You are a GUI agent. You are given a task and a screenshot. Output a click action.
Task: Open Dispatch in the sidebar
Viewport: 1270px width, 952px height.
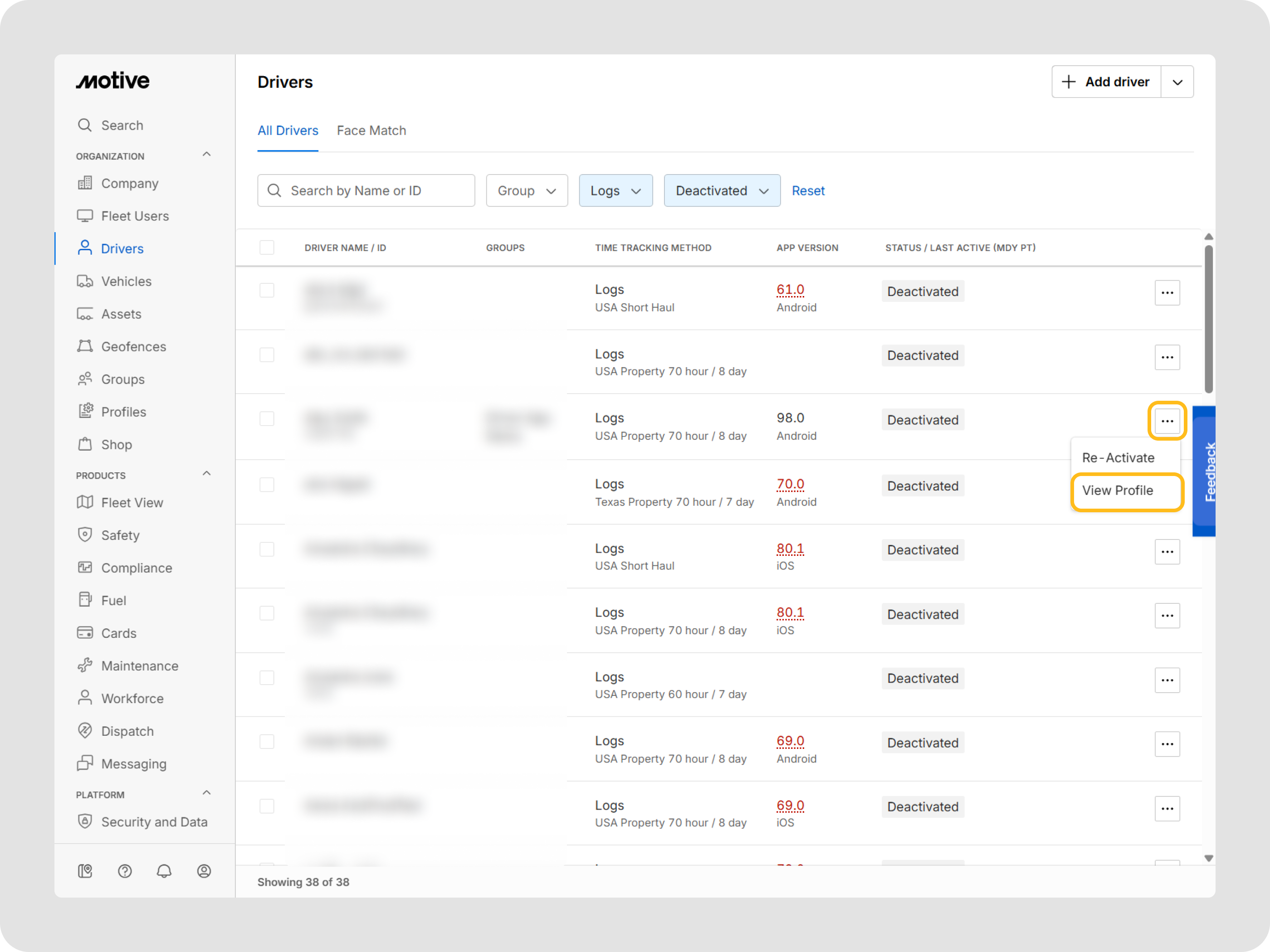point(127,731)
